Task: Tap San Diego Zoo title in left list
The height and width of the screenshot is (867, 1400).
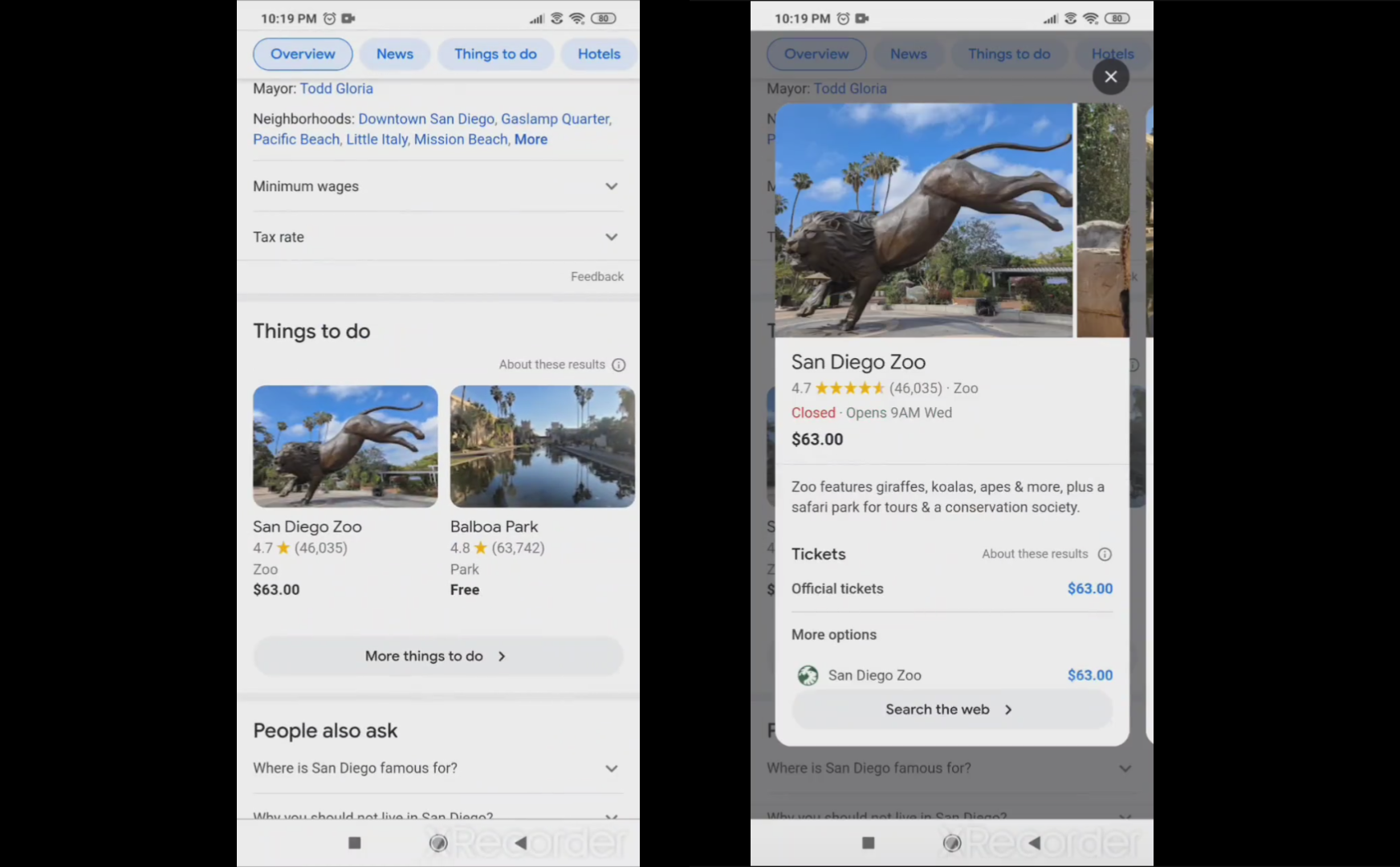Action: (x=307, y=527)
